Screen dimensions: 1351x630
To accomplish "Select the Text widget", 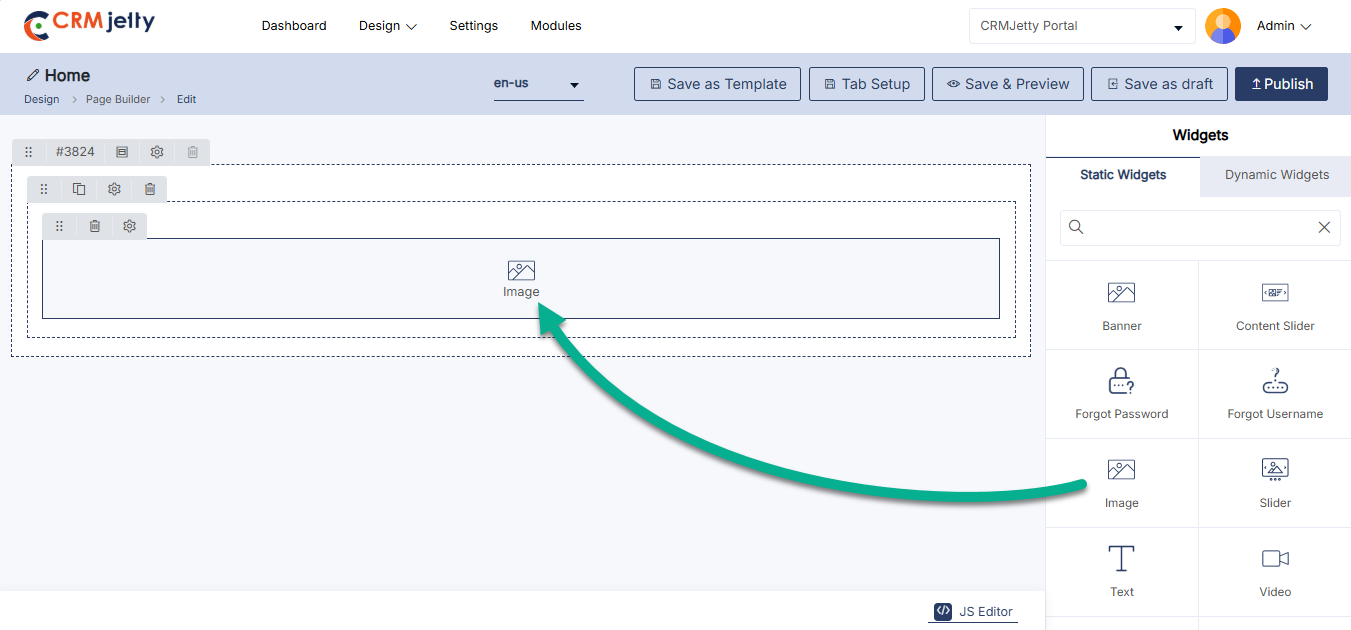I will coord(1121,571).
